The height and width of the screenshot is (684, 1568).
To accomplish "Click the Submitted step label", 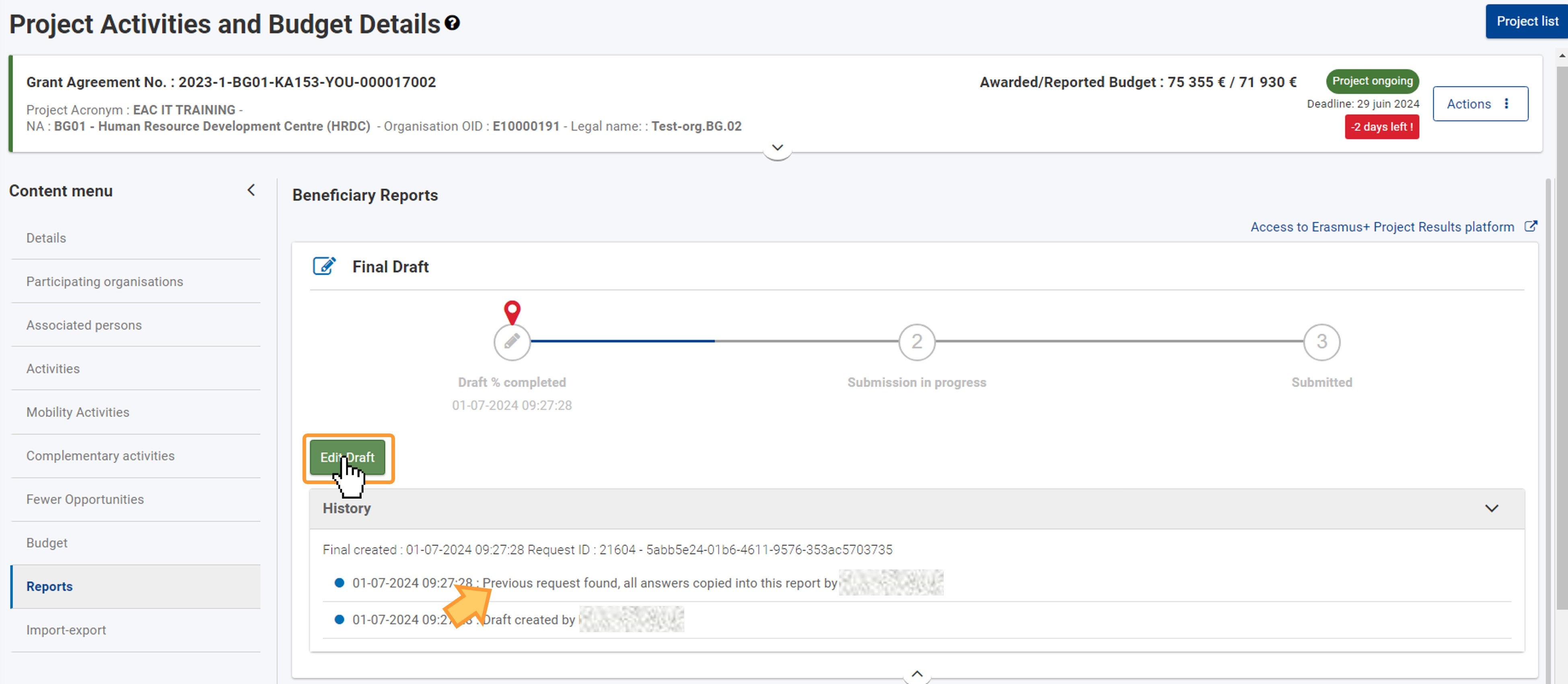I will (1321, 382).
